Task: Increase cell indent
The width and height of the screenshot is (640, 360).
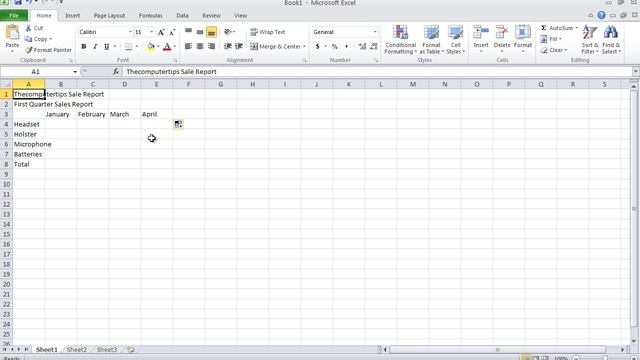Action: [x=239, y=47]
